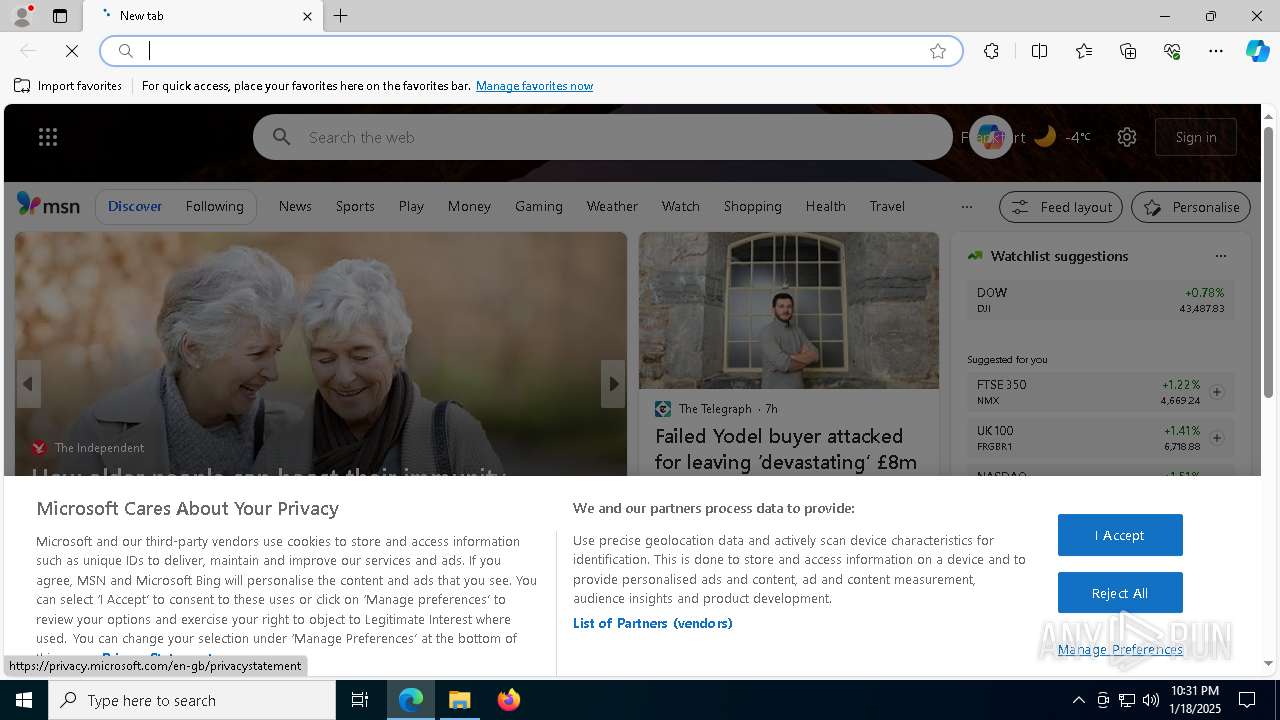Open Browser essentials icon
This screenshot has height=720, width=1280.
point(1172,51)
